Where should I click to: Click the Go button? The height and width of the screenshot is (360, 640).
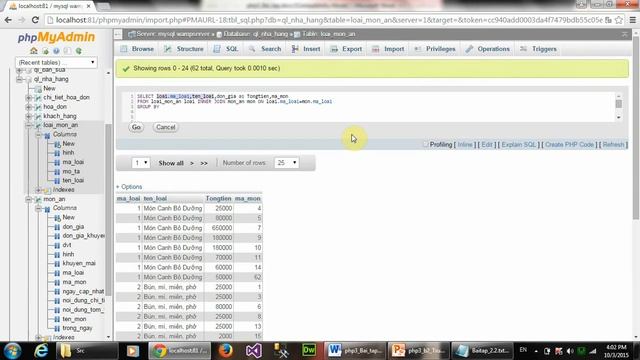tap(136, 127)
